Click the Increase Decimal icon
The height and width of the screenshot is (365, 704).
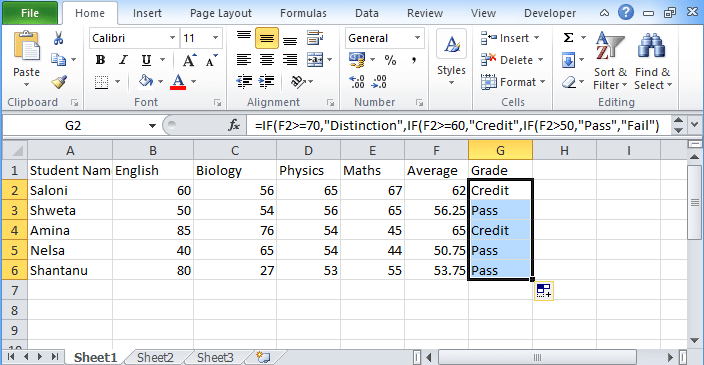click(357, 82)
